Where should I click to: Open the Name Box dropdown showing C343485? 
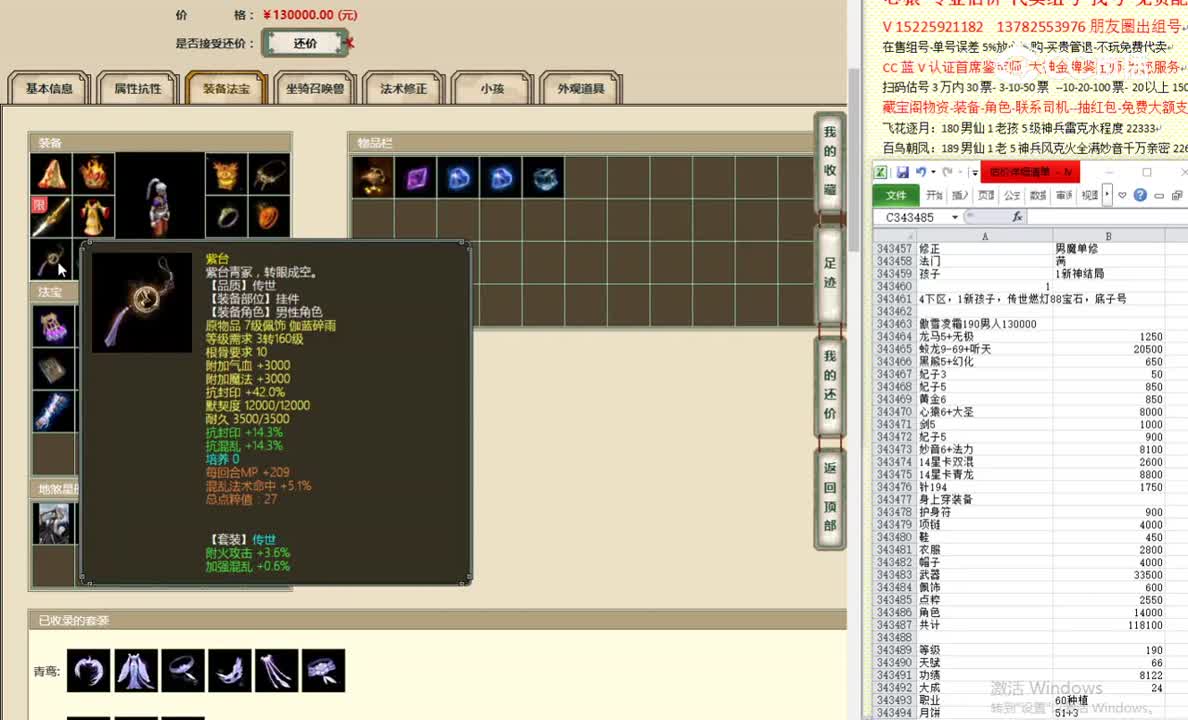957,216
